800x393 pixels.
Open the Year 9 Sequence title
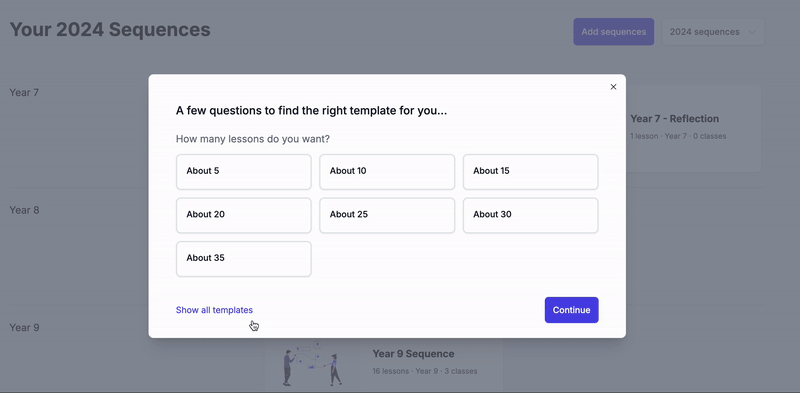[x=413, y=354]
